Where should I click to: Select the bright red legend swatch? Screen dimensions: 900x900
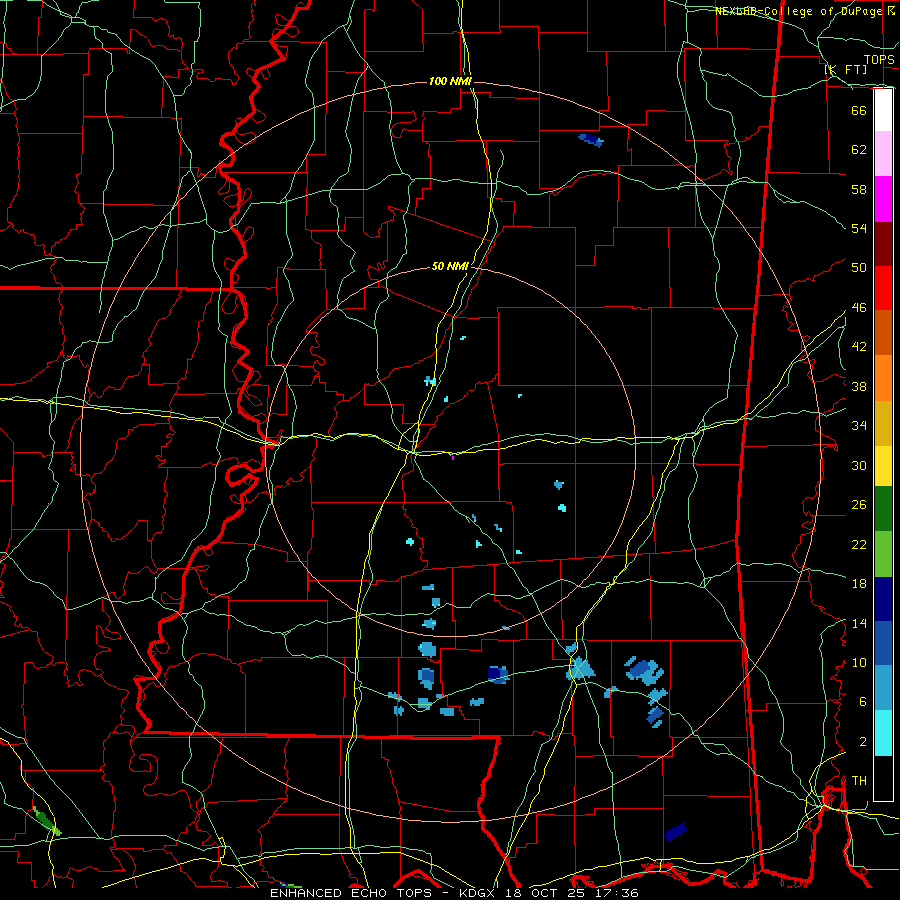tap(883, 288)
